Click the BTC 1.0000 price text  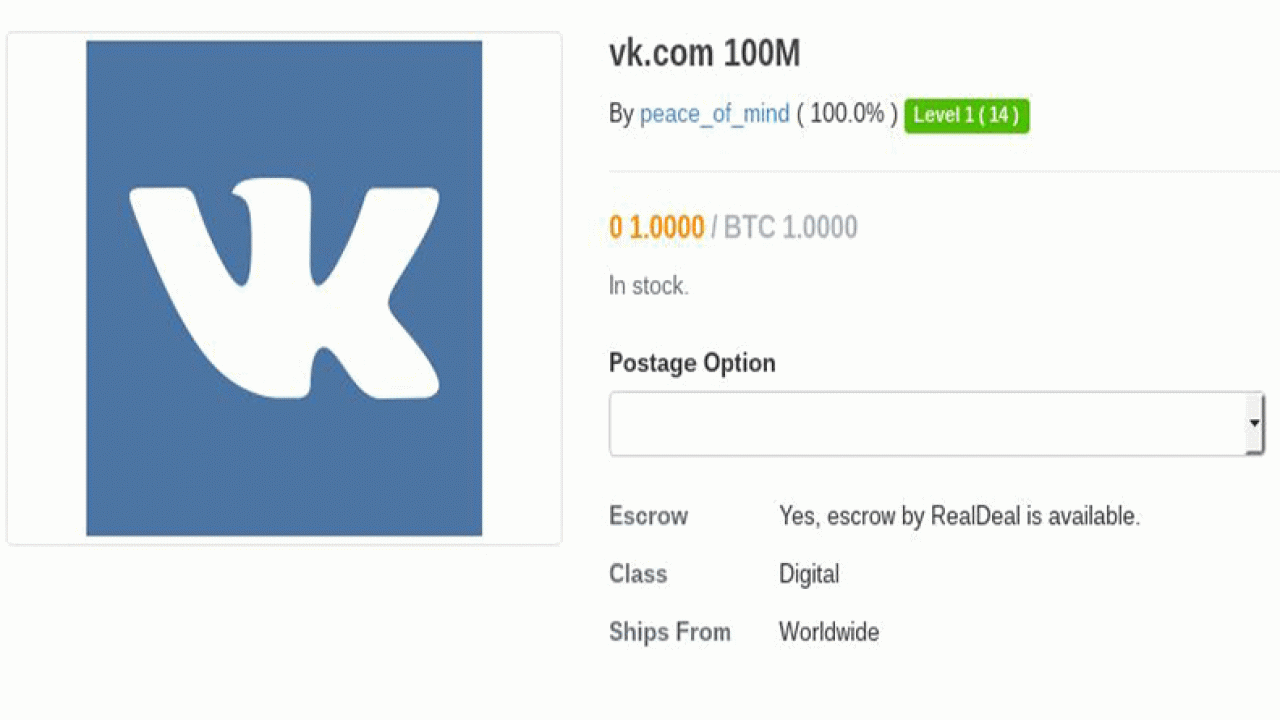pos(790,227)
